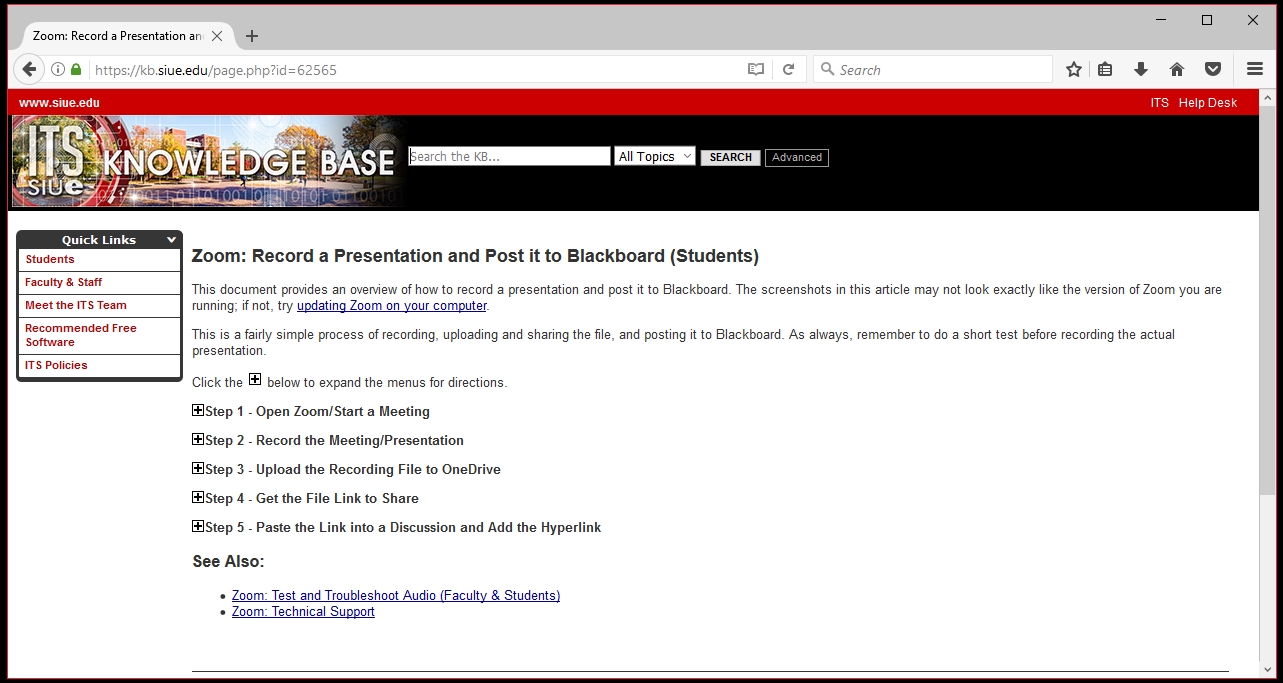The height and width of the screenshot is (683, 1283).
Task: Open the Downloads arrow icon
Action: coord(1140,69)
